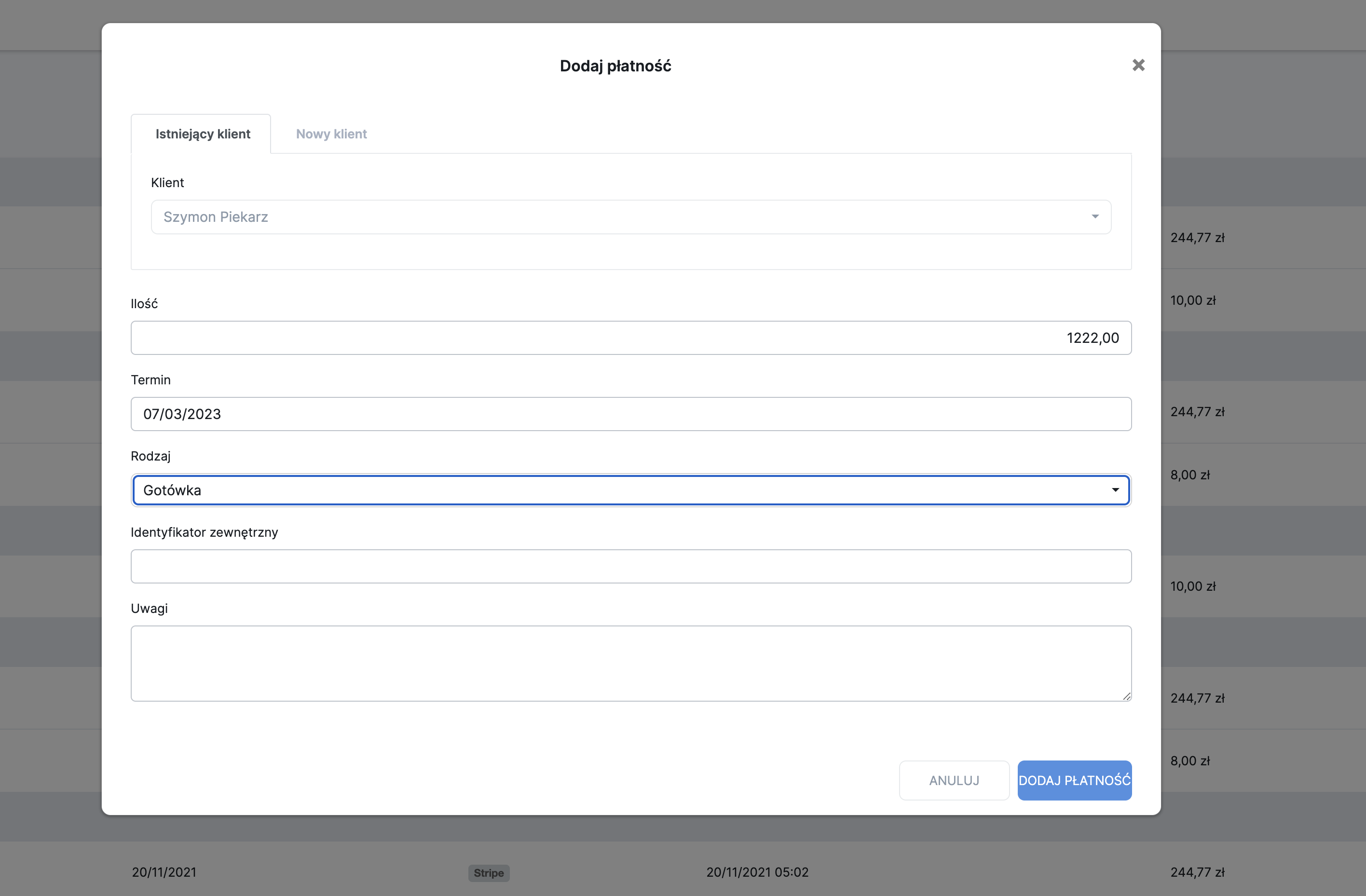Click inside the Uwagi textarea
This screenshot has height=896, width=1366.
coord(630,663)
